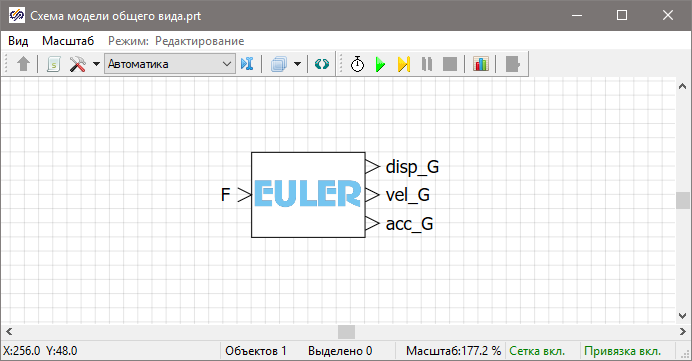The height and width of the screenshot is (361, 692).
Task: Open the Автоматика library combo box
Action: 169,64
